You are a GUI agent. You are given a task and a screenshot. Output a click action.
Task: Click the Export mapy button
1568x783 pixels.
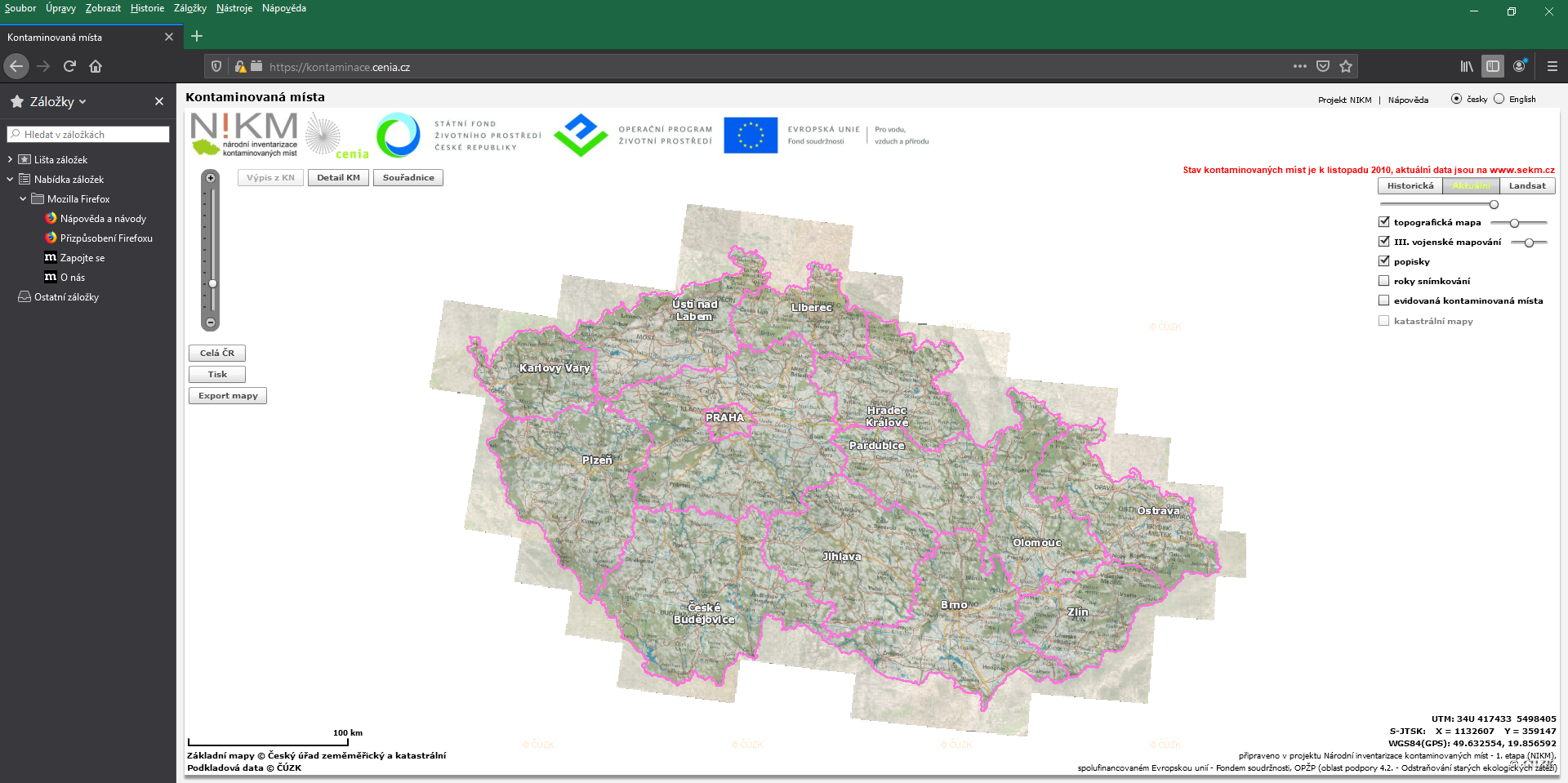(x=228, y=396)
